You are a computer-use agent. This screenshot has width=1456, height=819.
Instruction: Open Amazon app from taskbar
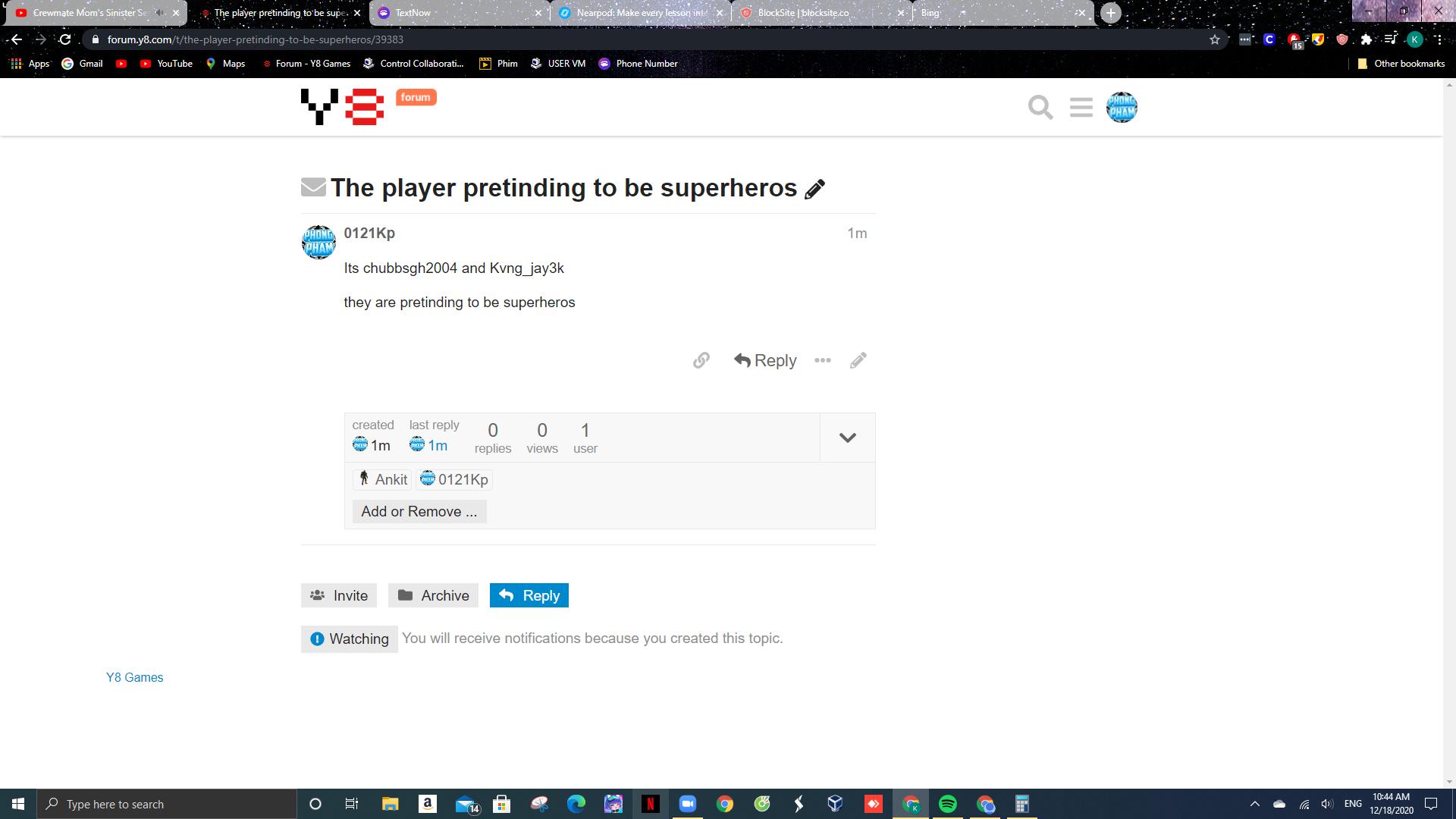tap(427, 804)
